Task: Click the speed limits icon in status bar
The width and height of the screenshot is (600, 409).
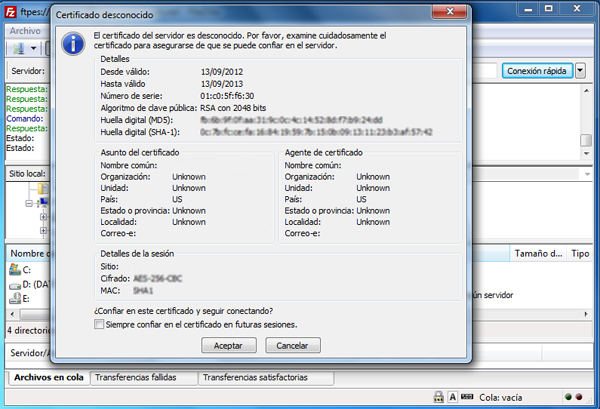Action: pyautogui.click(x=467, y=397)
